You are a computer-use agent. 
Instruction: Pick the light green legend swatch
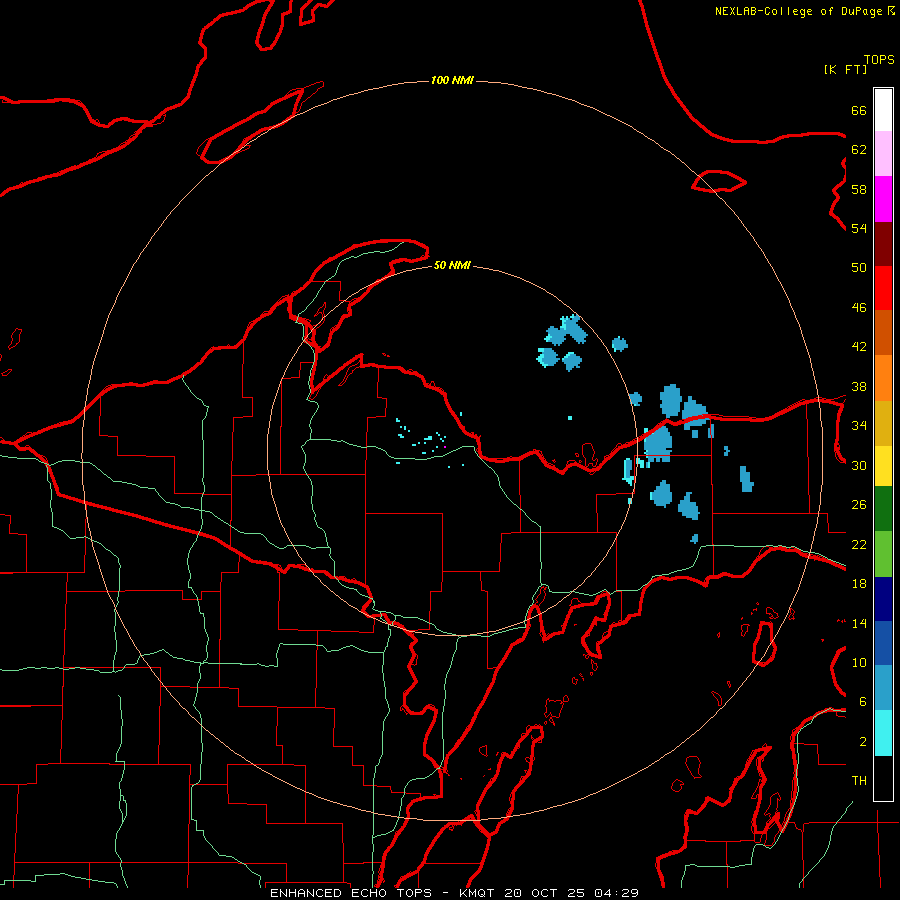(x=883, y=554)
